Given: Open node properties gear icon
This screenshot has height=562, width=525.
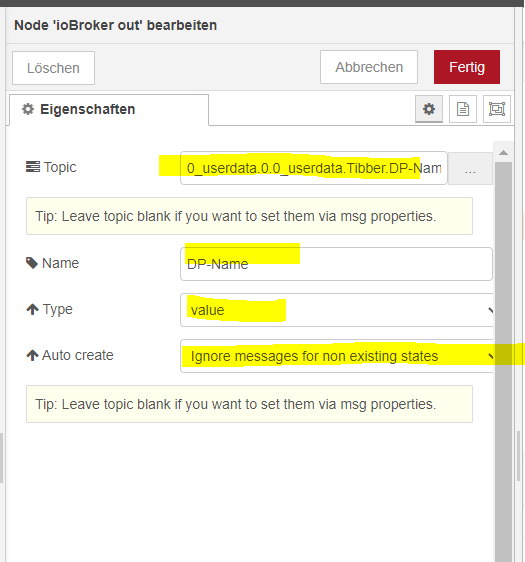Looking at the screenshot, I should tap(429, 109).
